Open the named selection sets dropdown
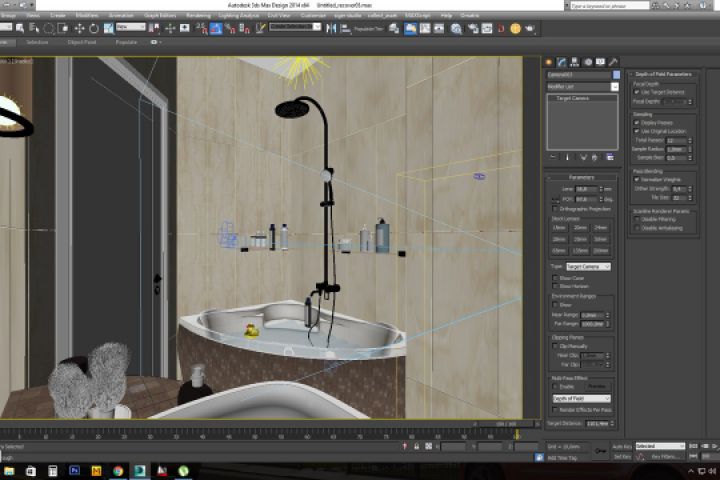The width and height of the screenshot is (720, 480). tap(295, 27)
